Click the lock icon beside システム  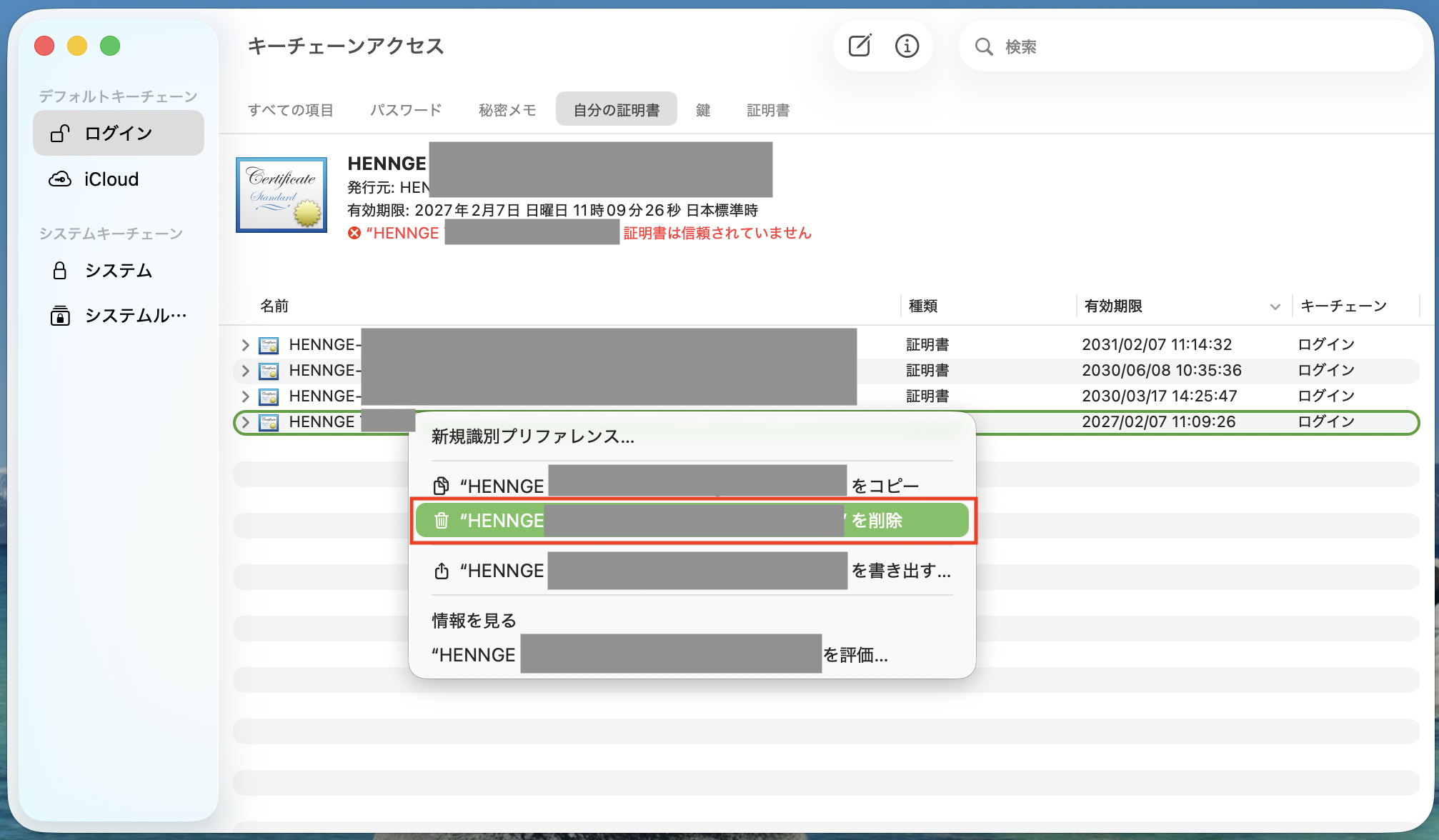60,271
